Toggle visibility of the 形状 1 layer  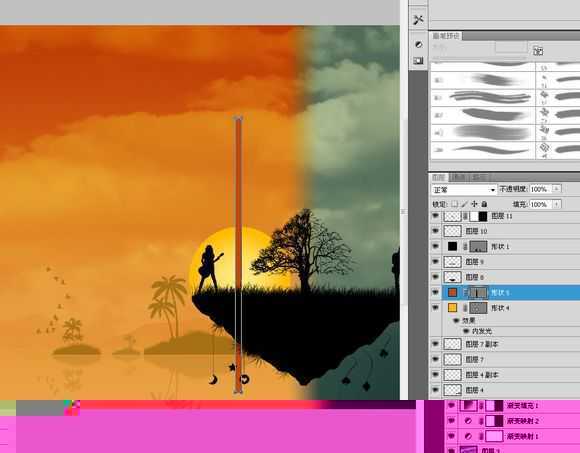coord(436,246)
